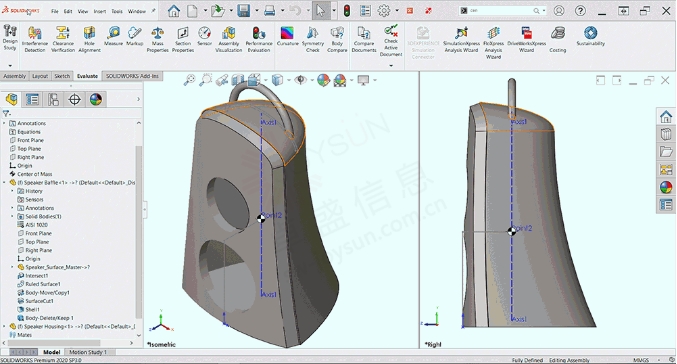Image resolution: width=677 pixels, height=364 pixels.
Task: Run Symmetry Check
Action: pos(313,39)
